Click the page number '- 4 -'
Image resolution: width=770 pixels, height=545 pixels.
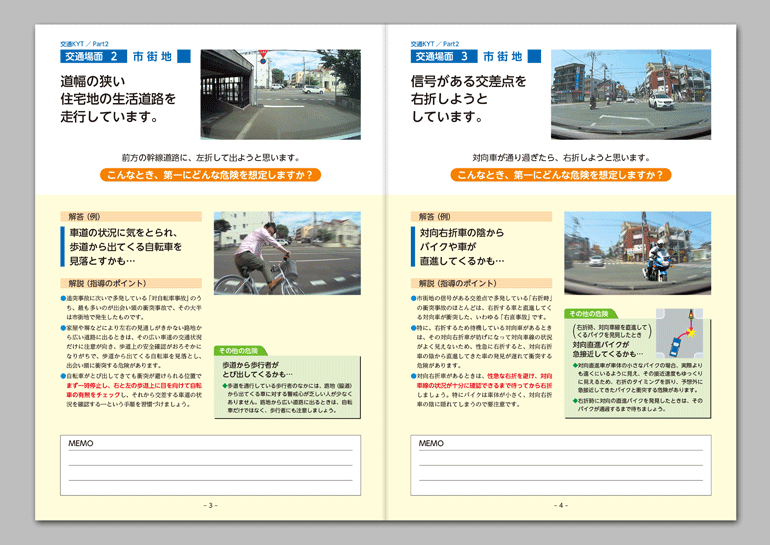561,505
